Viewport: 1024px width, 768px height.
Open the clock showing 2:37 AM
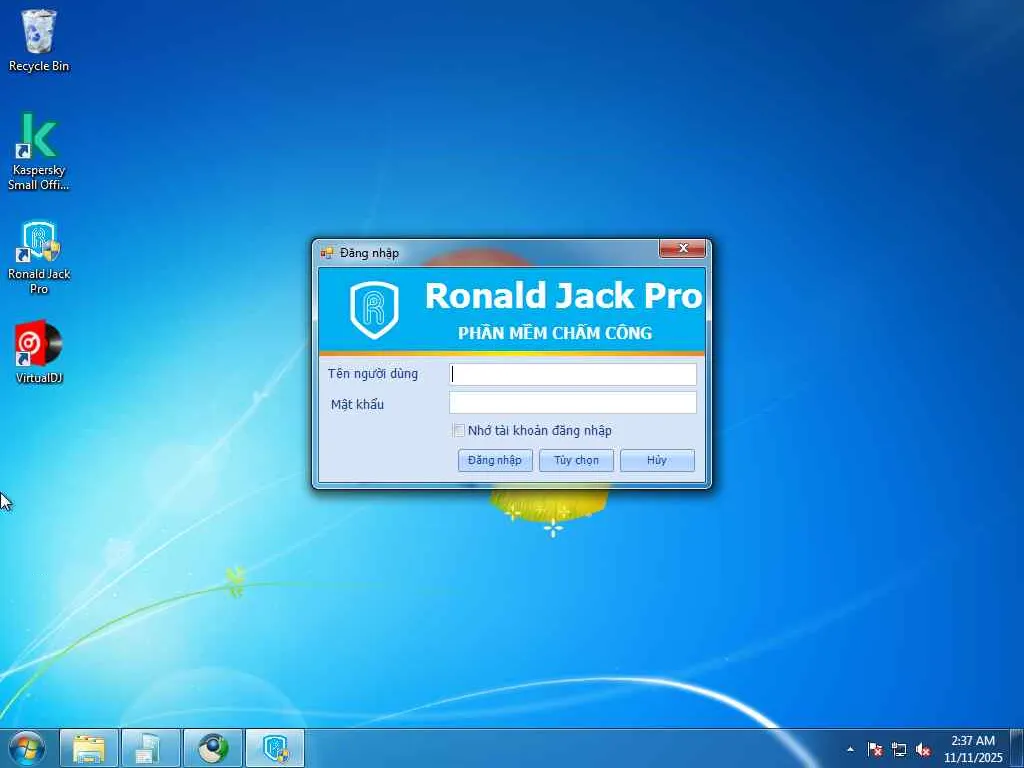click(x=972, y=749)
